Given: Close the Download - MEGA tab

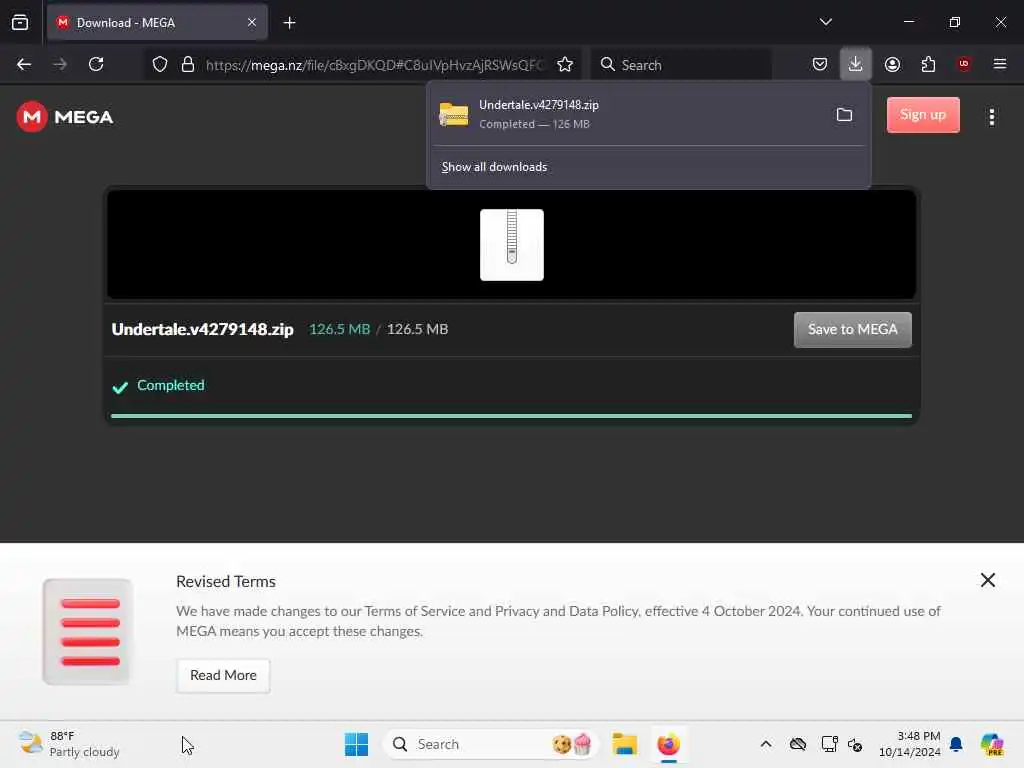Looking at the screenshot, I should (252, 23).
